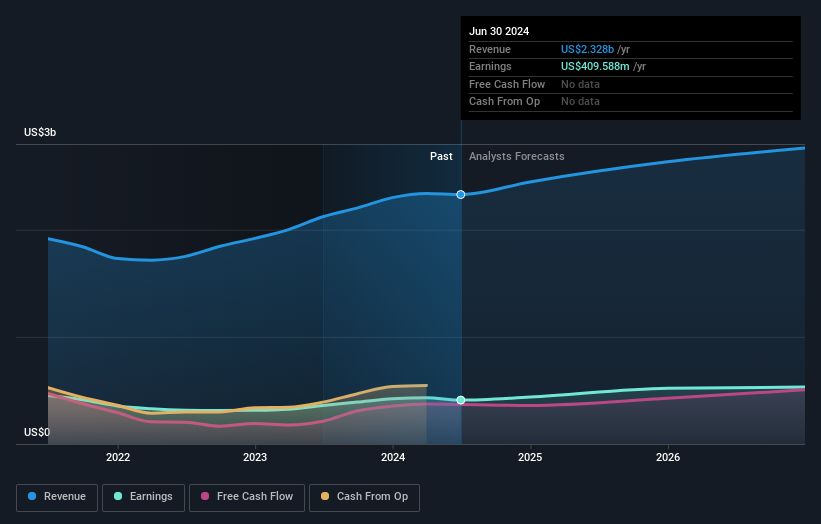Click the teal Earnings data point marker
821x524 pixels.
(461, 400)
